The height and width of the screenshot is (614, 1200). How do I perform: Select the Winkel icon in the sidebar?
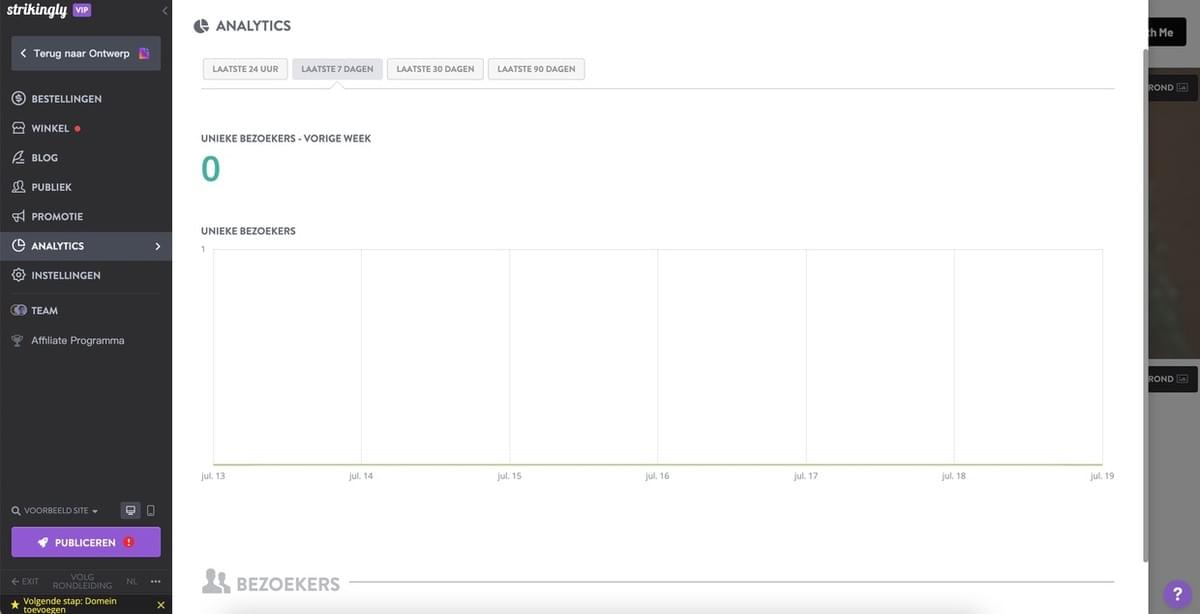tap(17, 127)
